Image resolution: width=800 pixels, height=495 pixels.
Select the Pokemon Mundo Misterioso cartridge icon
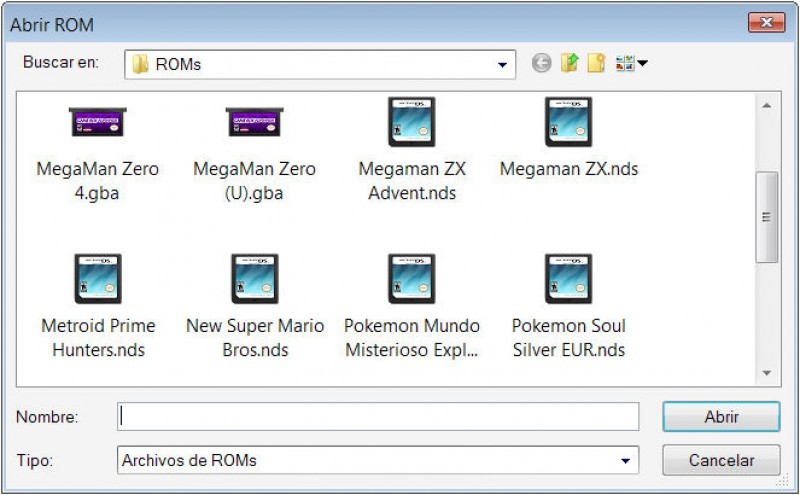point(412,279)
